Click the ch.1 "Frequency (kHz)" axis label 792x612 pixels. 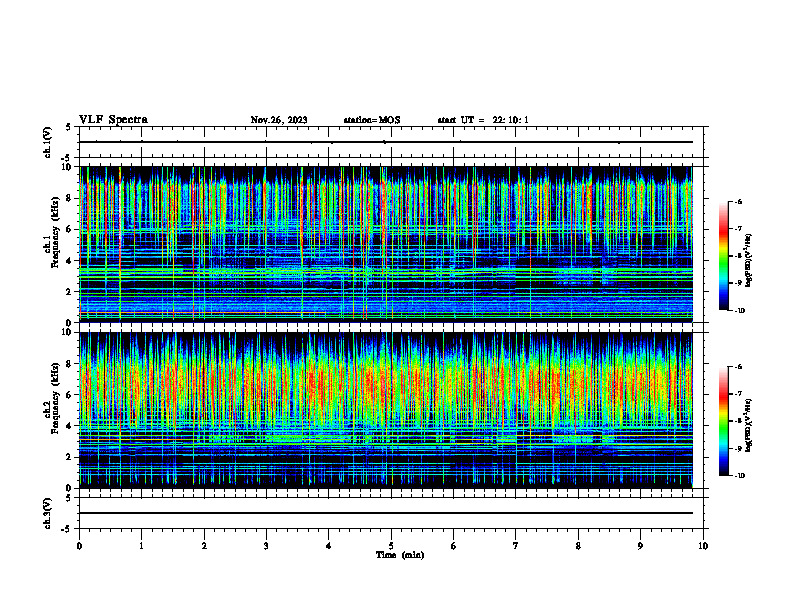(56, 232)
